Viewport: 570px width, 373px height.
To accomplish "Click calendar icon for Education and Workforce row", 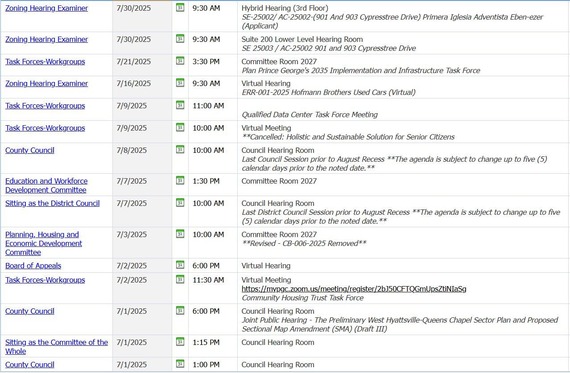I will click(x=180, y=180).
